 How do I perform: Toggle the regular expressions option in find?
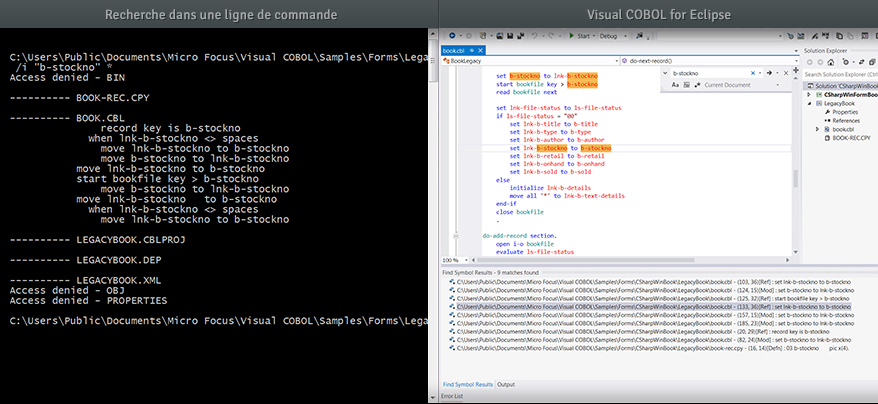point(697,86)
